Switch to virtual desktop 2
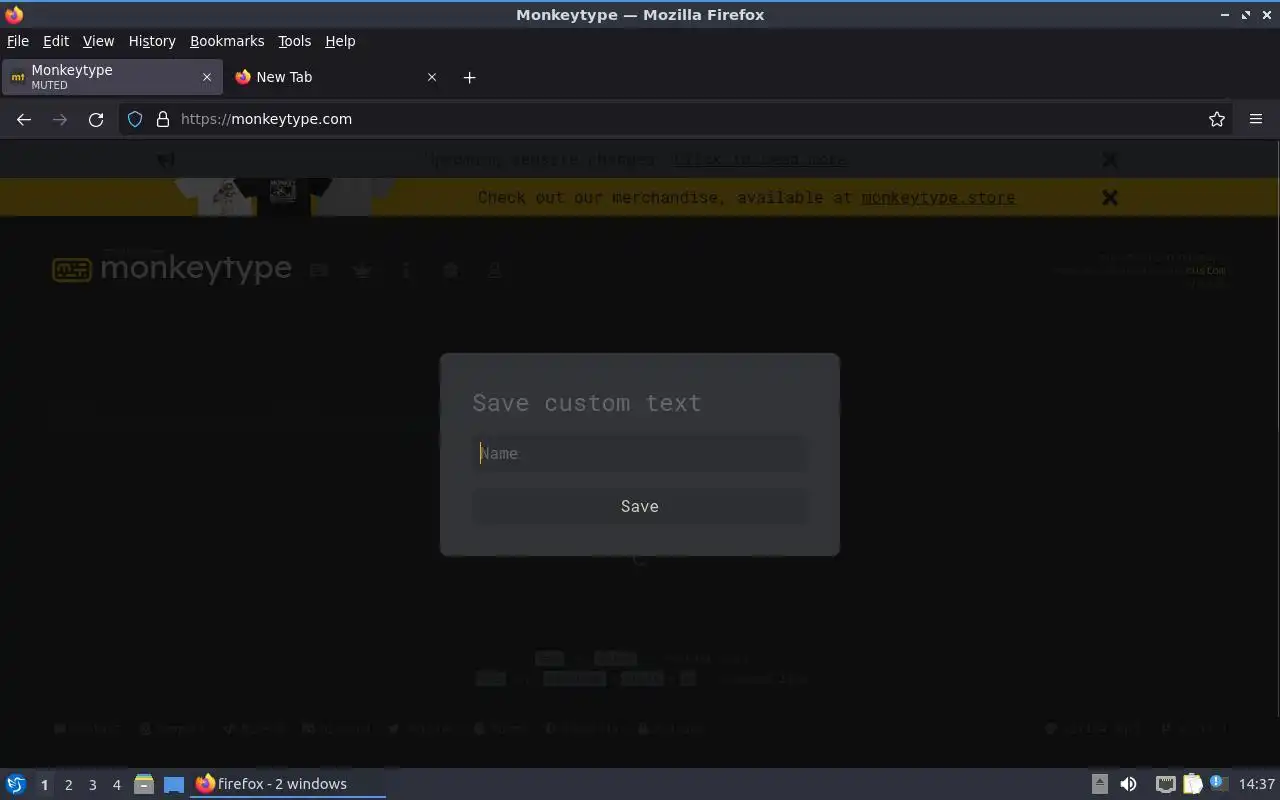This screenshot has height=800, width=1280. (68, 785)
